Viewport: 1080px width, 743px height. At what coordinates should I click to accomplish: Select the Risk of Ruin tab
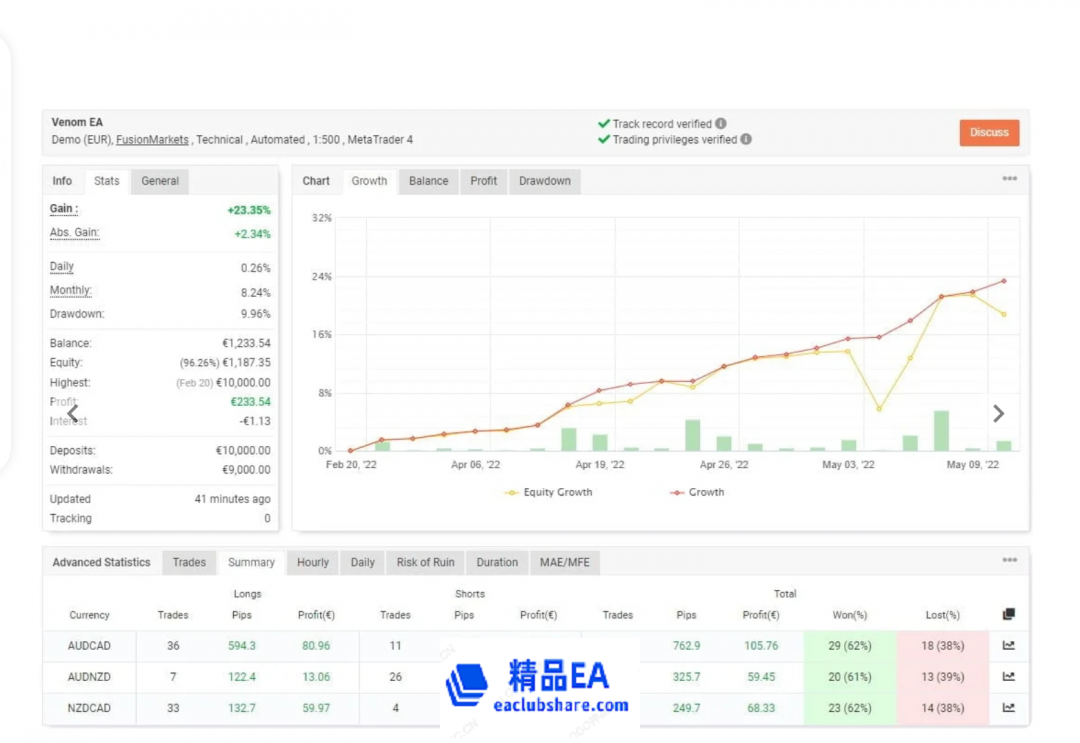click(425, 562)
